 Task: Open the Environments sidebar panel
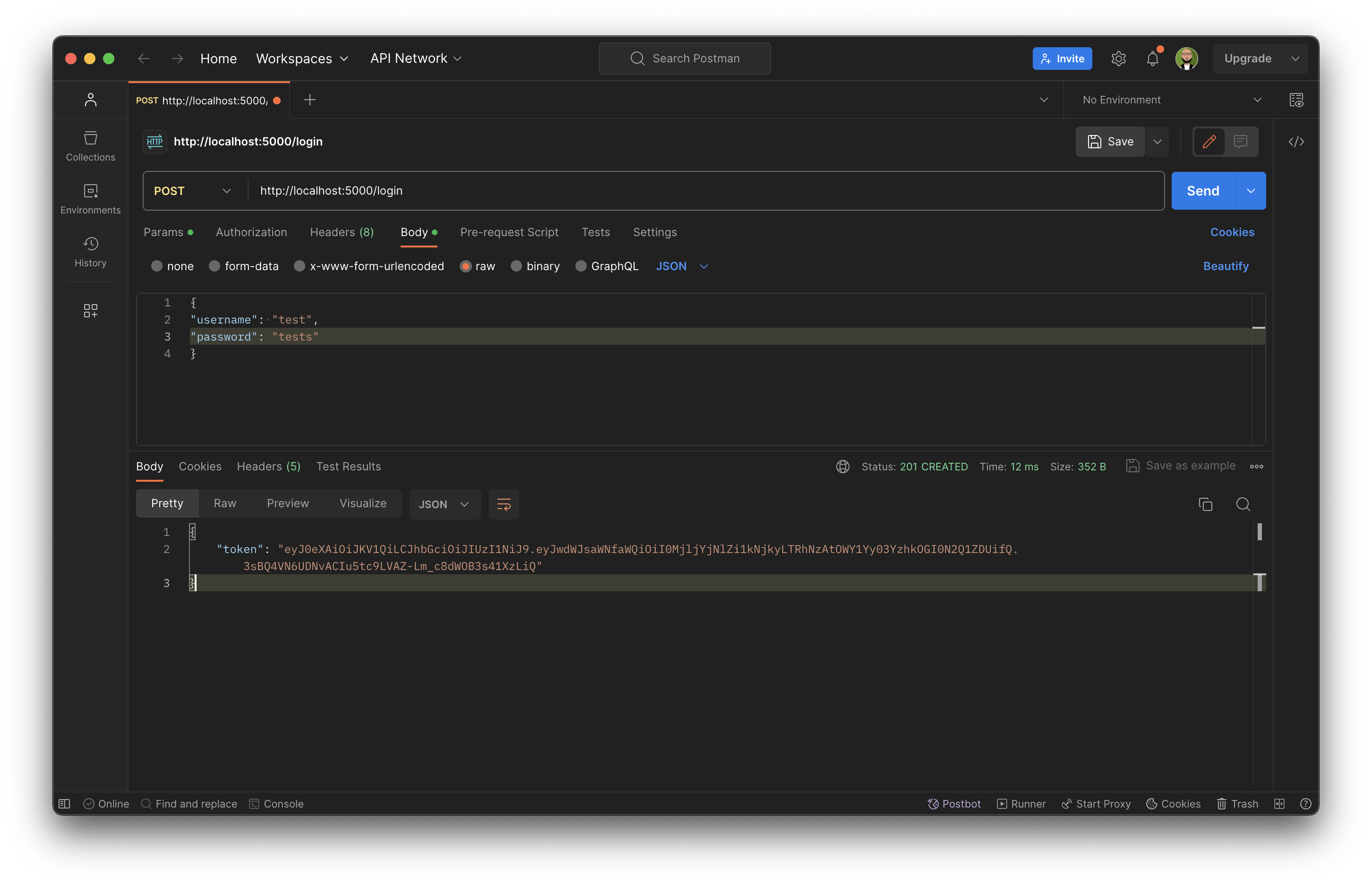click(x=90, y=198)
